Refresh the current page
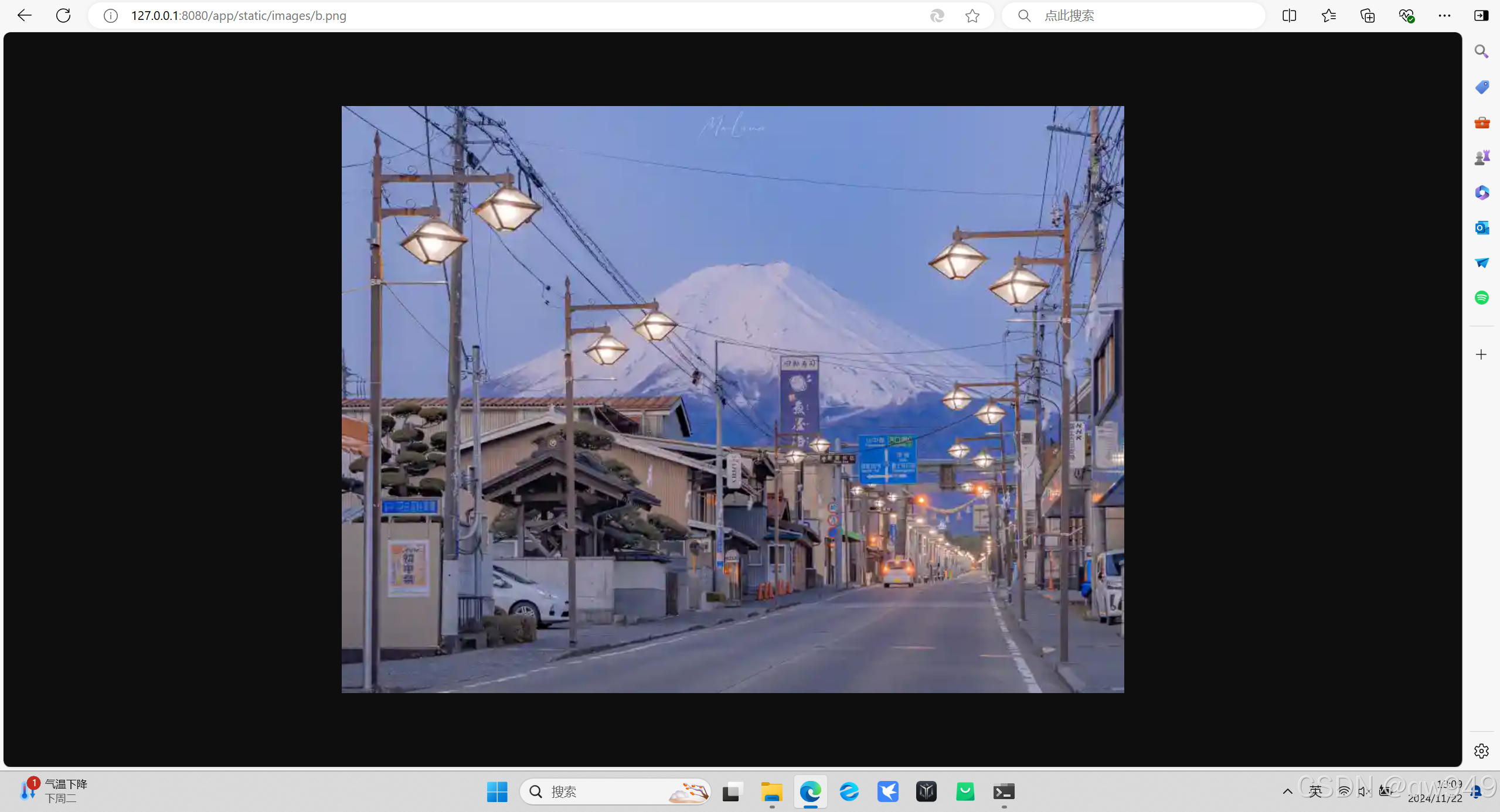The image size is (1500, 812). [63, 16]
